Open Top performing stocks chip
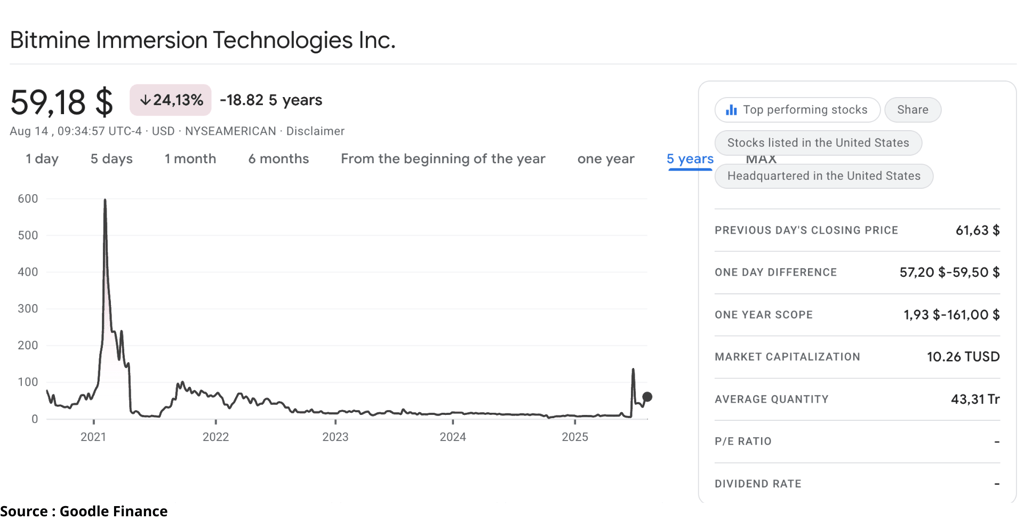This screenshot has width=1024, height=528. [797, 110]
